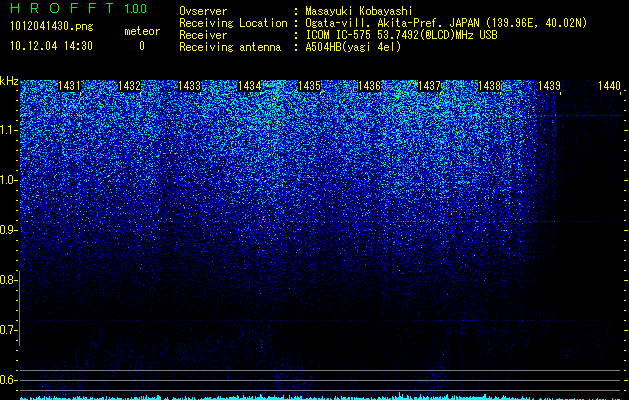Click the 0.8 kHz axis label
Viewport: 629px width, 400px height.
(9, 280)
